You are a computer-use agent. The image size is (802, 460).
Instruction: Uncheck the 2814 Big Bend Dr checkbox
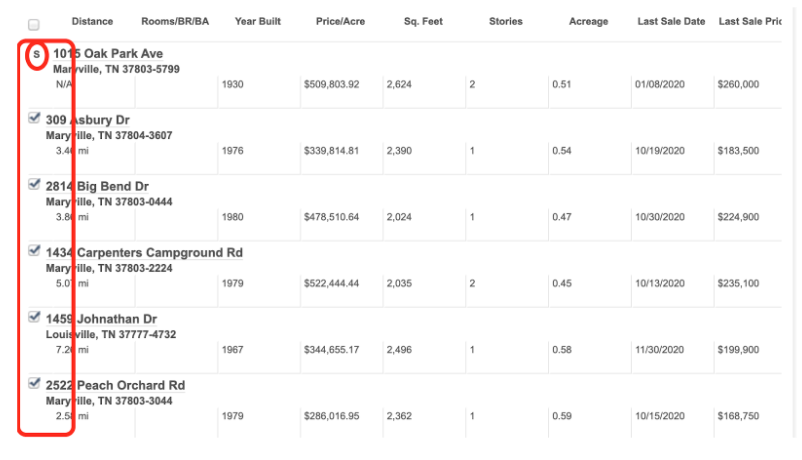point(34,184)
